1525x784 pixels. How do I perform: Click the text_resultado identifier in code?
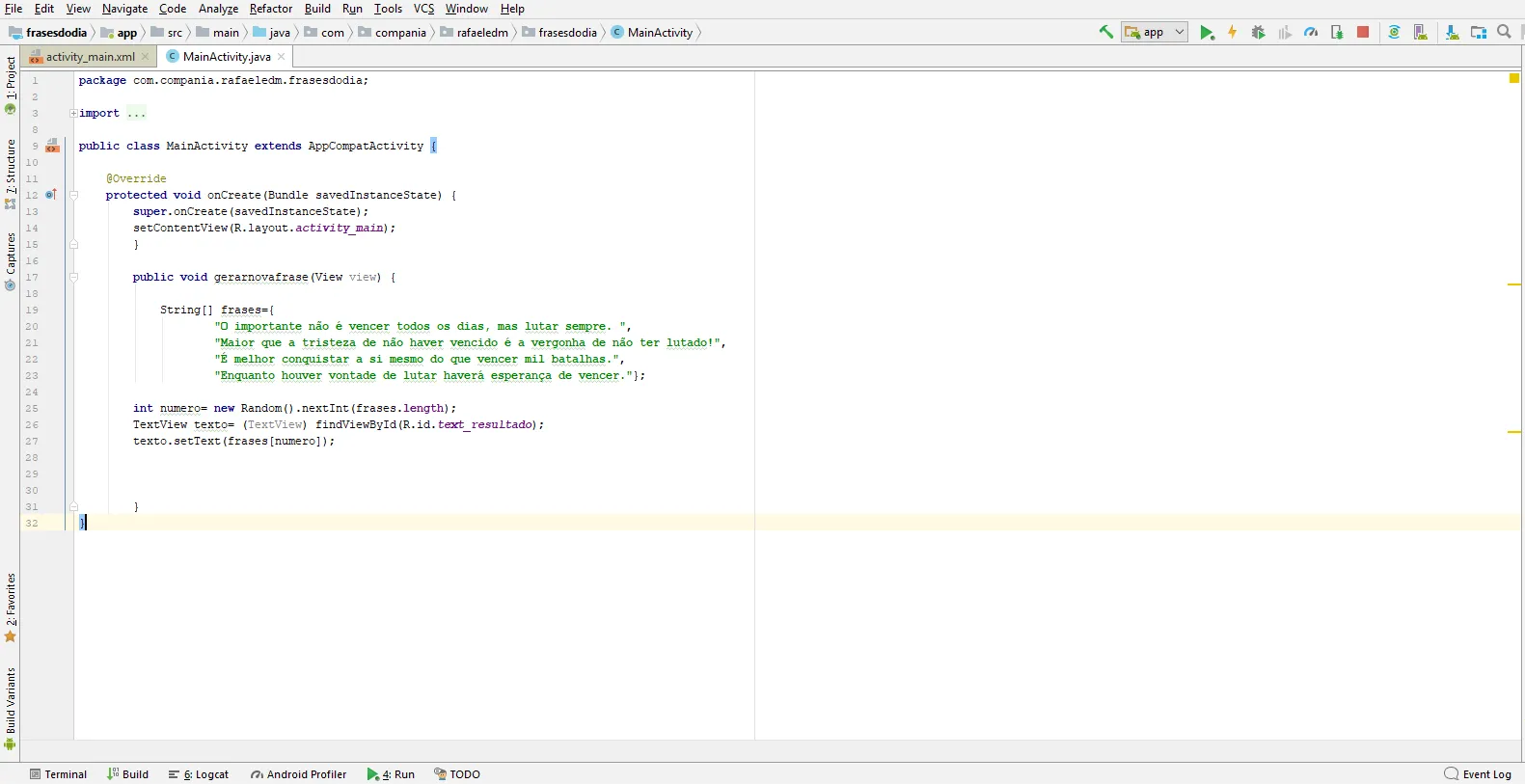[x=485, y=425]
